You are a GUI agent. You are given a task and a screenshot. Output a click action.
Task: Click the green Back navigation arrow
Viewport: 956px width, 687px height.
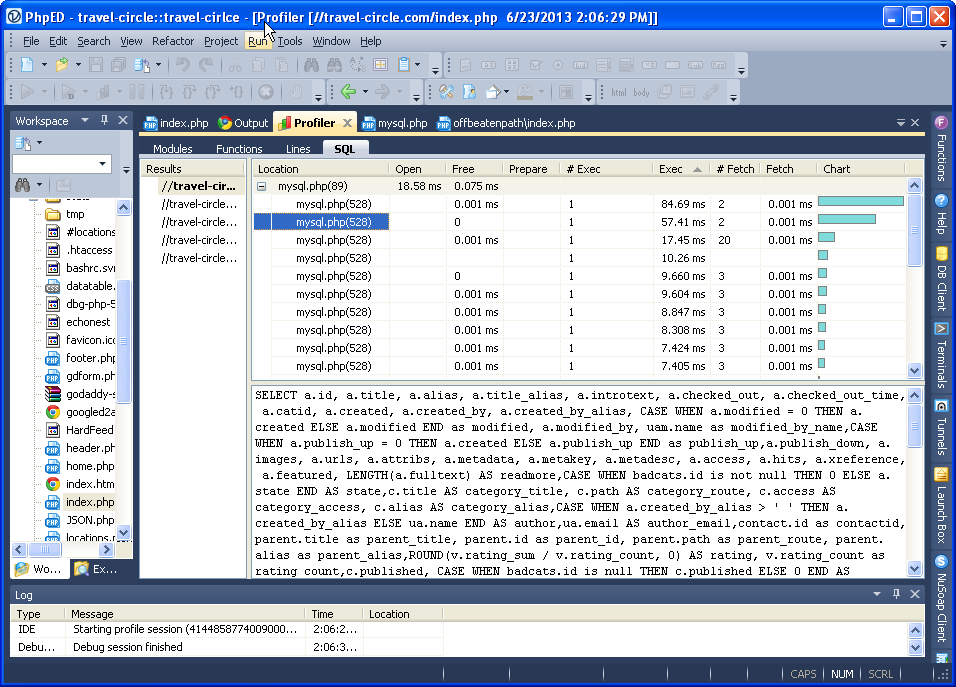347,92
